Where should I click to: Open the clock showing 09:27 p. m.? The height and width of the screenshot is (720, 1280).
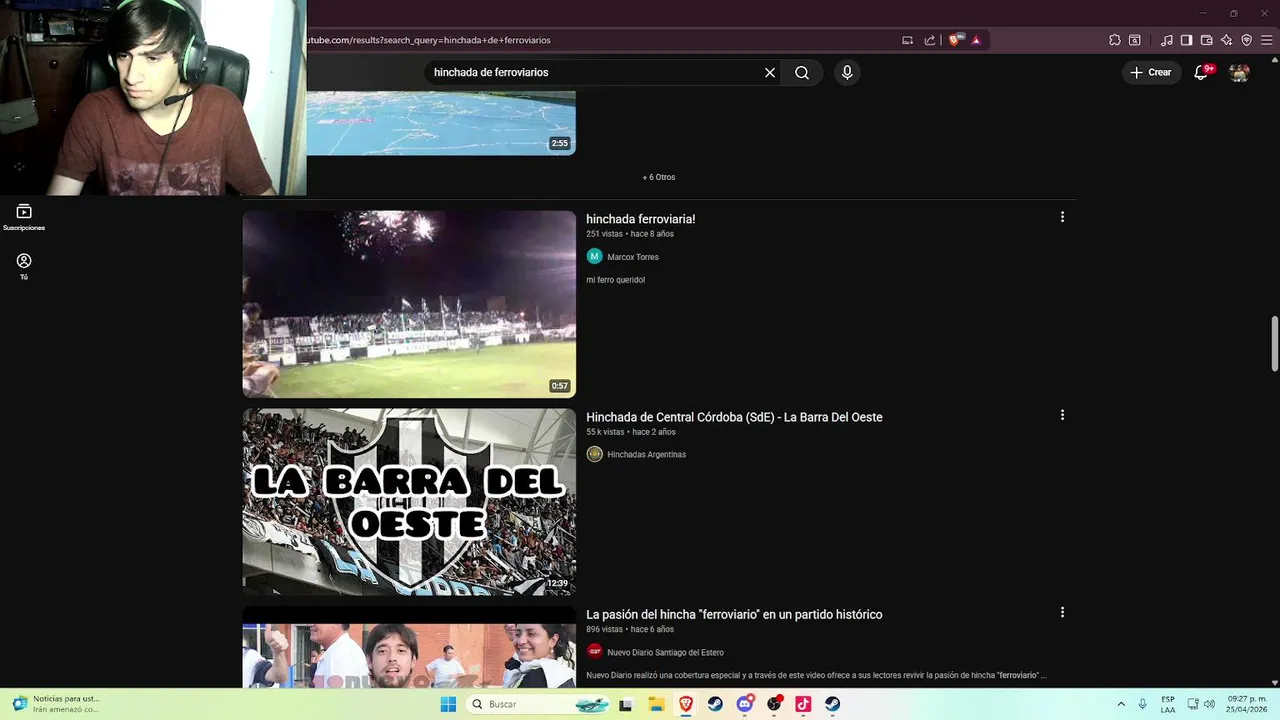click(x=1247, y=704)
